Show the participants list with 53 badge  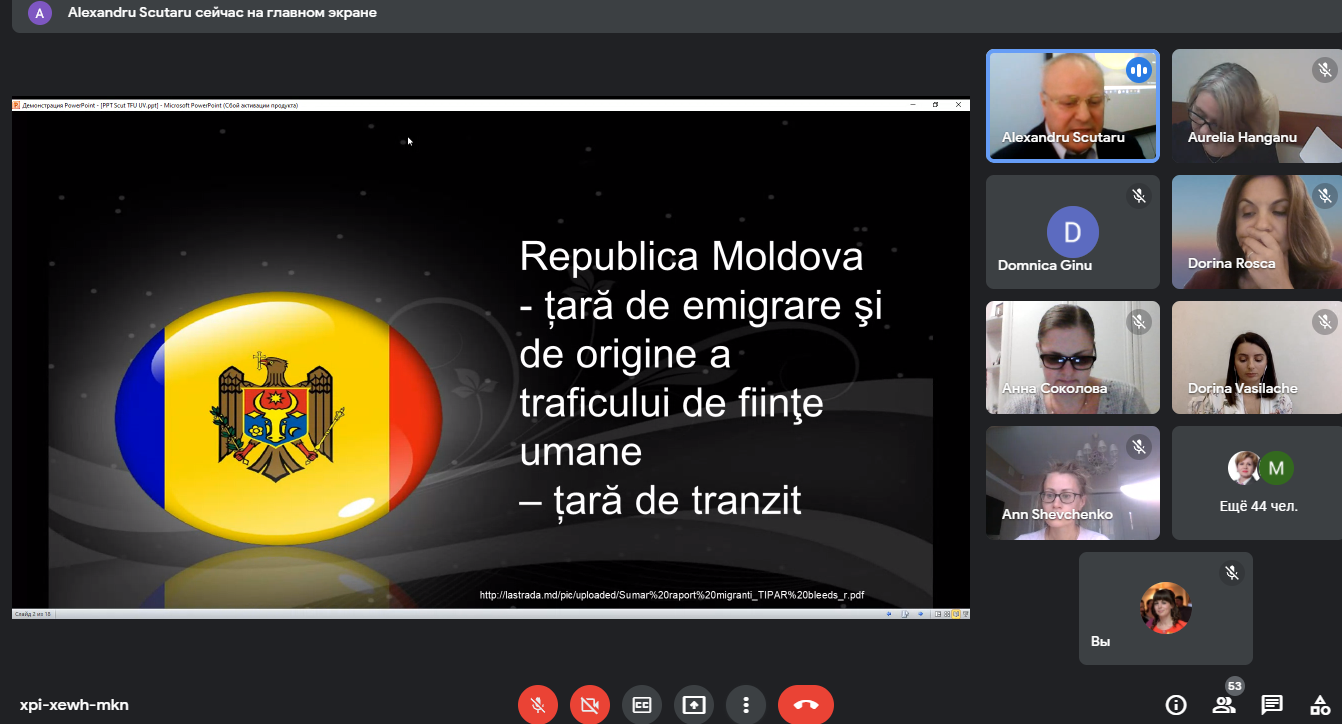click(1224, 704)
